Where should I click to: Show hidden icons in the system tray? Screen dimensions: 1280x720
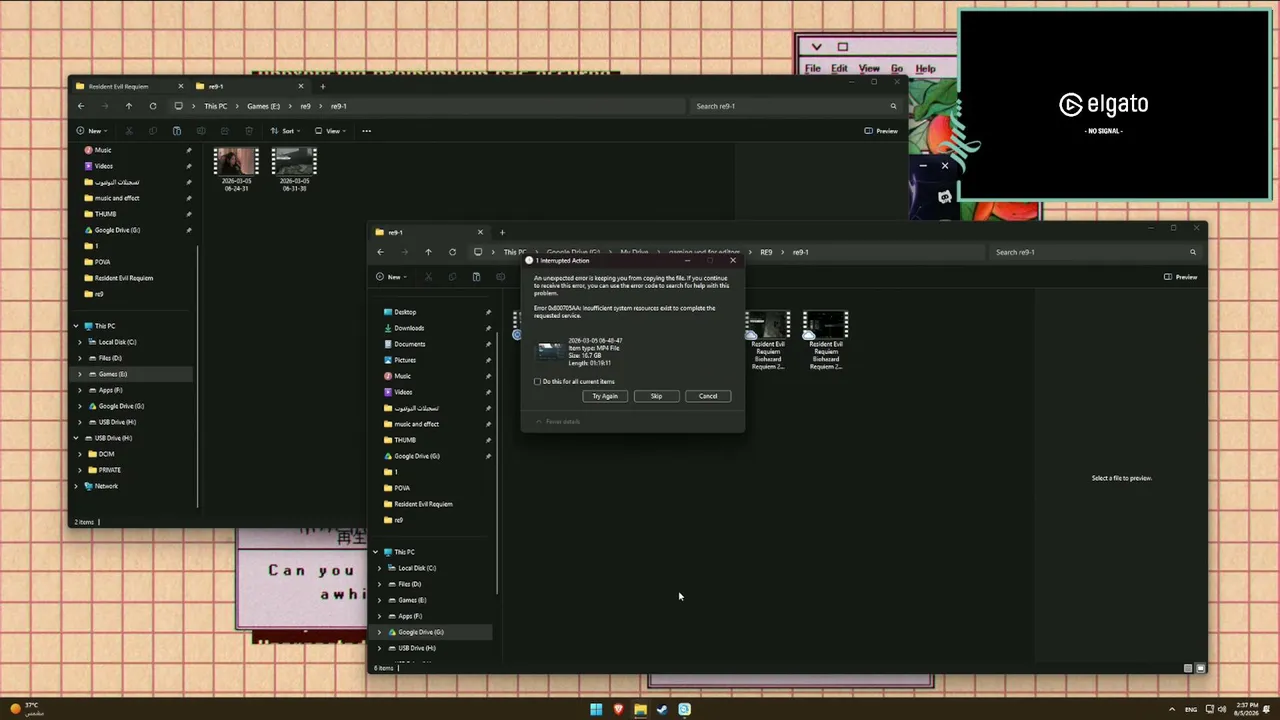(1172, 709)
